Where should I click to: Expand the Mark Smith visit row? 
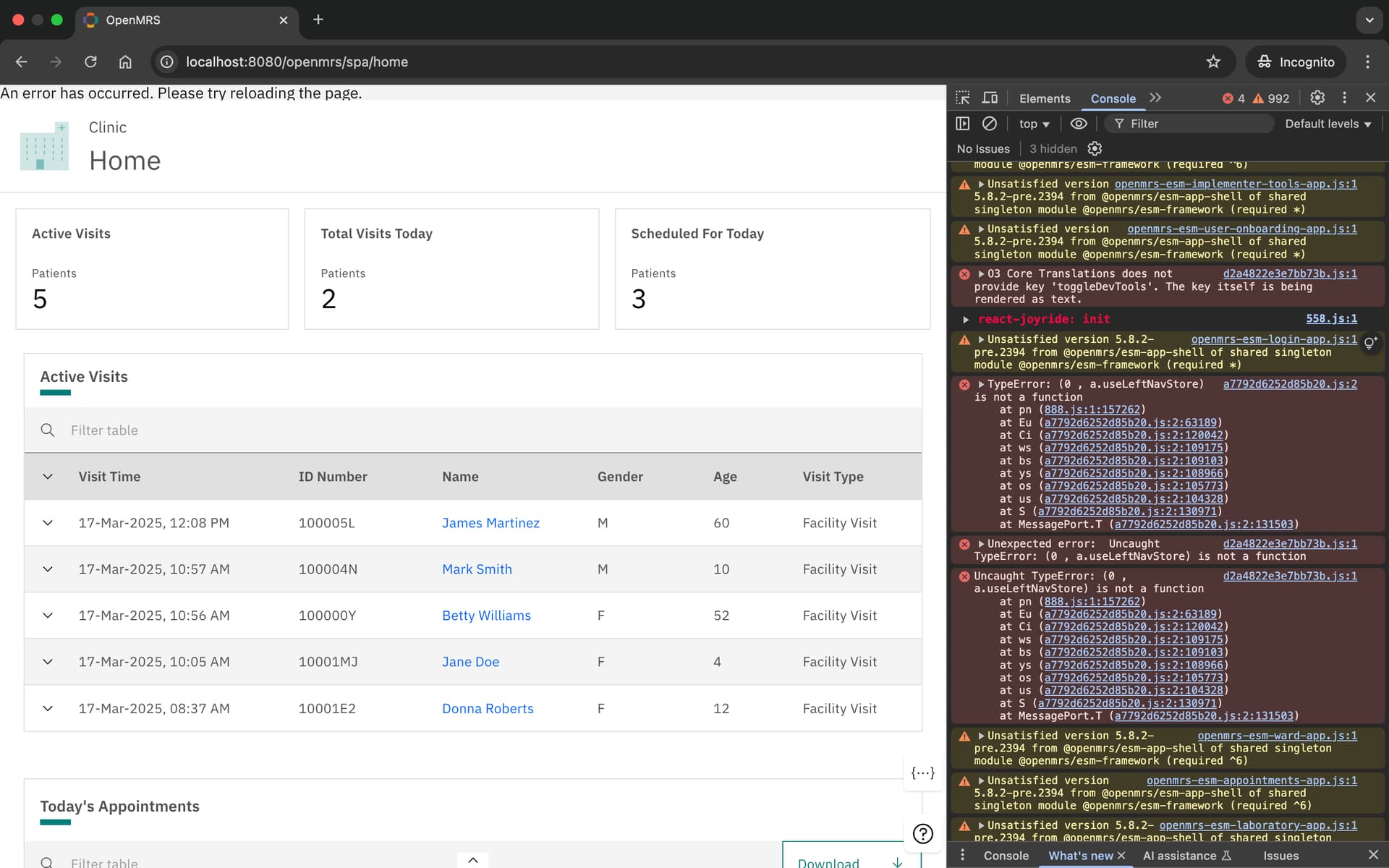[x=48, y=569]
